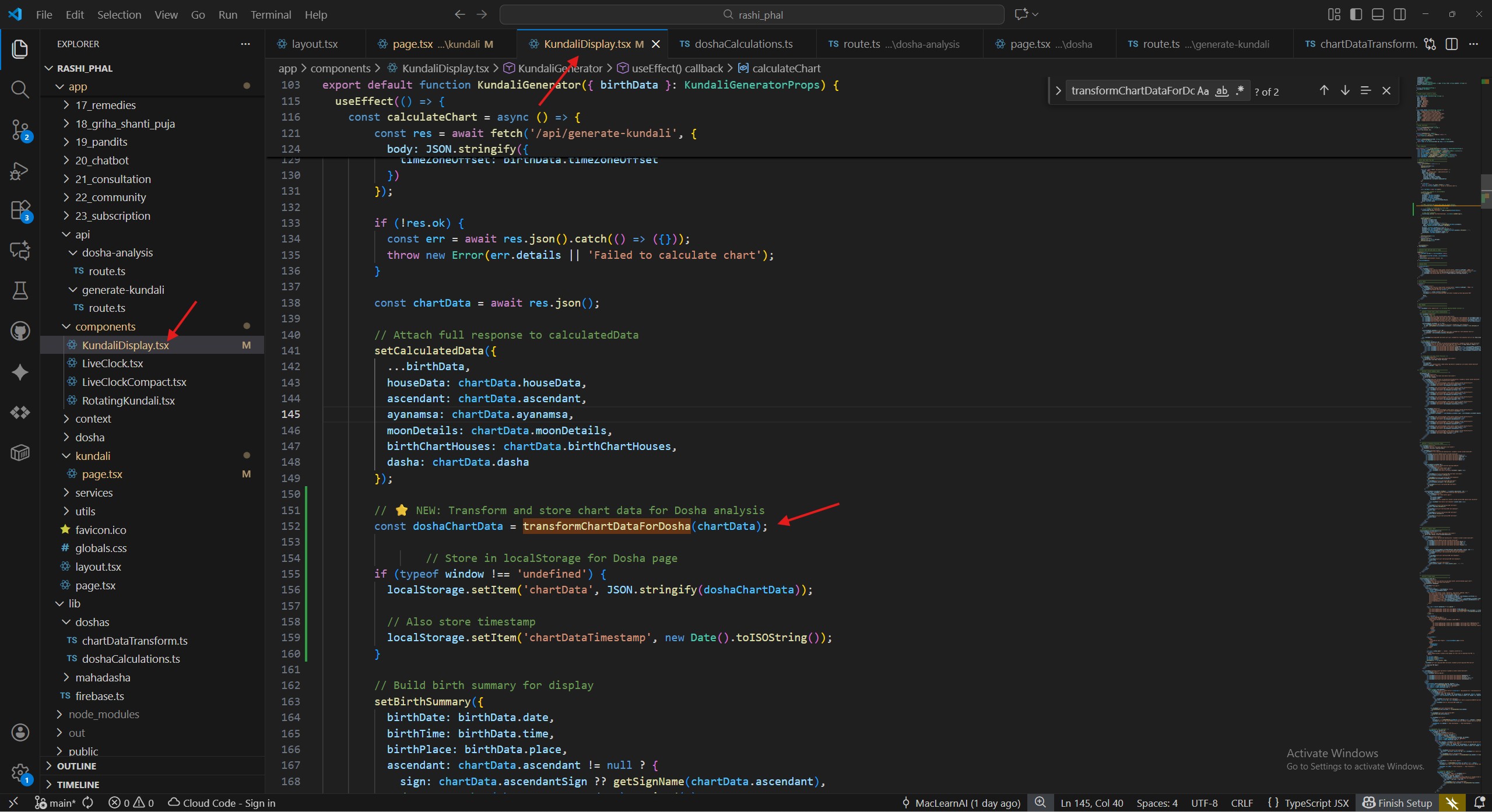Expand the 20_chatbot folder
Image resolution: width=1492 pixels, height=812 pixels.
101,160
